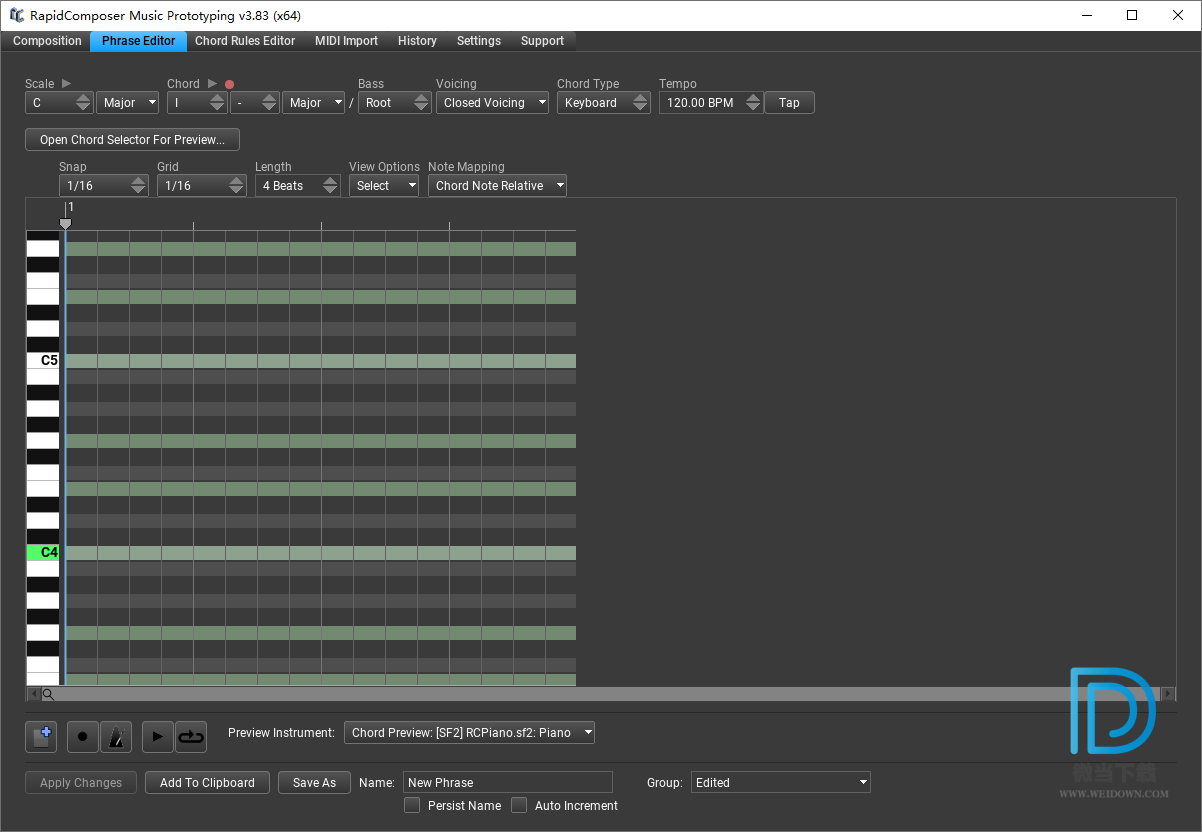Click the left scroll arrow under the grid
The width and height of the screenshot is (1202, 832).
[x=33, y=694]
